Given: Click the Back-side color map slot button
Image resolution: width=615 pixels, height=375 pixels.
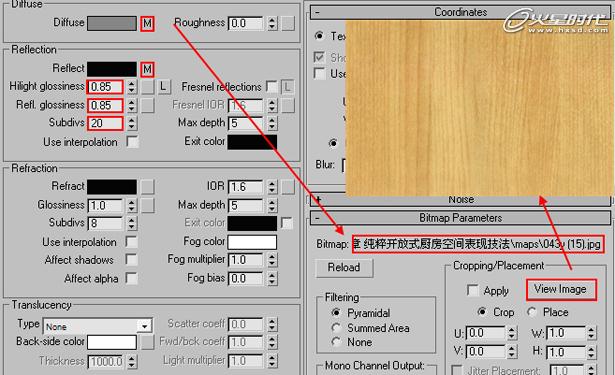Looking at the screenshot, I should click(x=147, y=342).
